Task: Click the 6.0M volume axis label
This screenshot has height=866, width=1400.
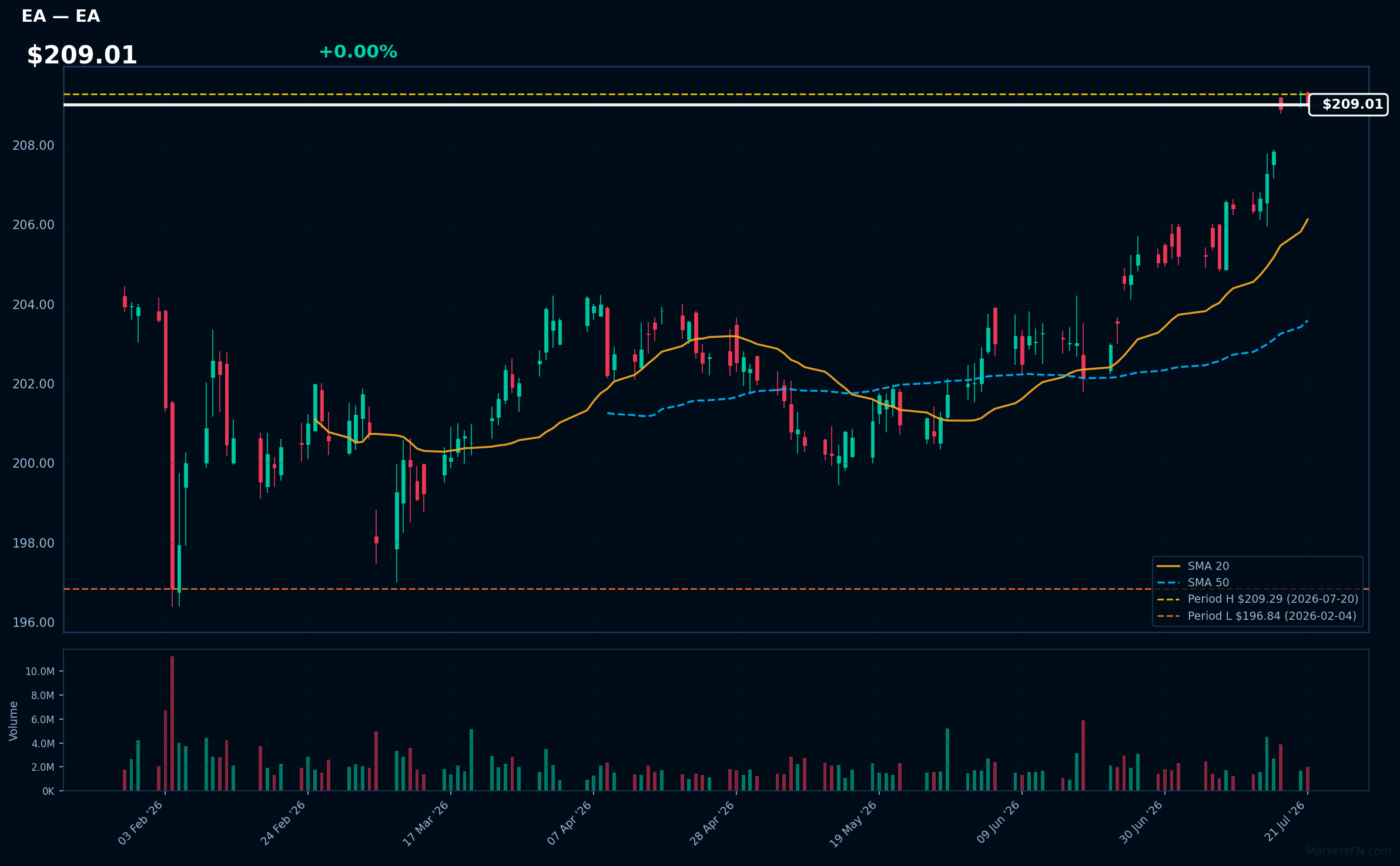Action: click(x=42, y=720)
